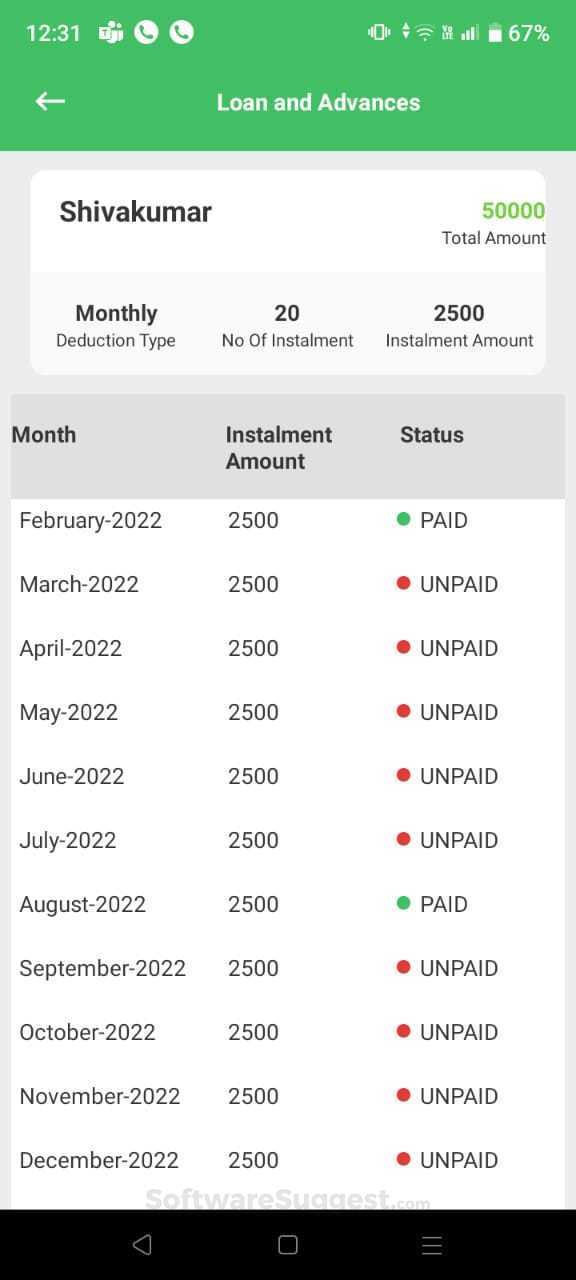Image resolution: width=576 pixels, height=1280 pixels.
Task: Toggle the PAID status dot for August-2022
Action: click(405, 904)
